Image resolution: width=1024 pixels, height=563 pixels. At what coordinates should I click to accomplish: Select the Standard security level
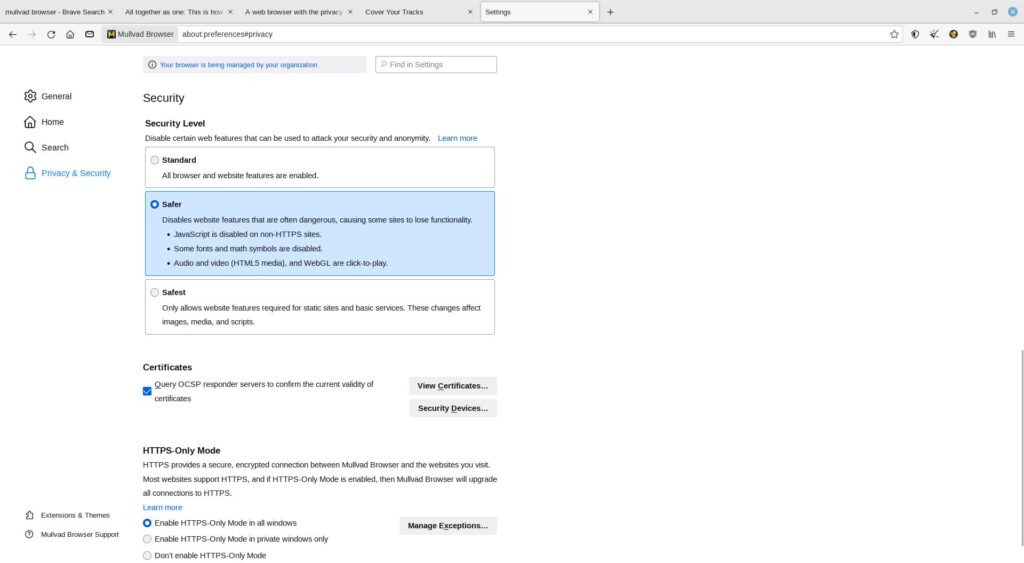[x=154, y=160]
